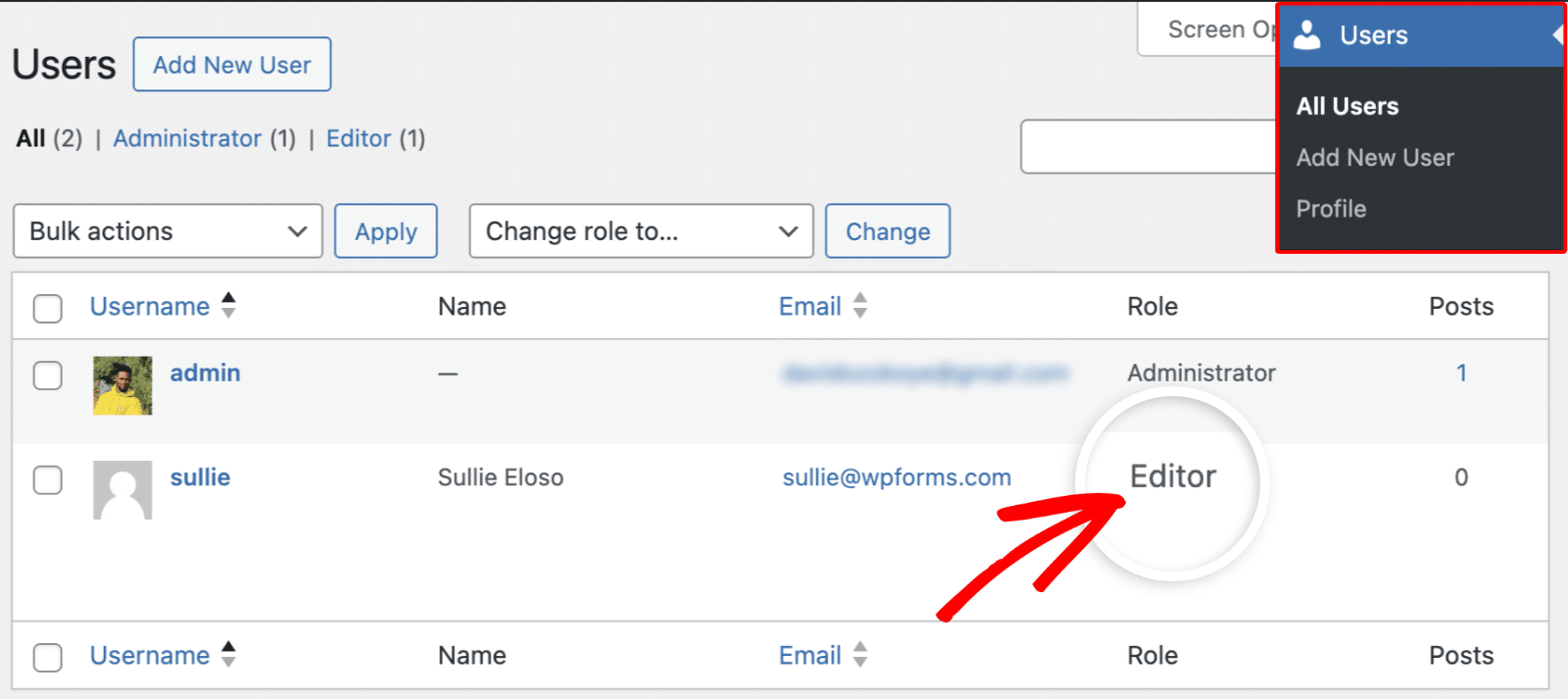Click footer Email sort arrows
The width and height of the screenshot is (1568, 699).
[860, 655]
